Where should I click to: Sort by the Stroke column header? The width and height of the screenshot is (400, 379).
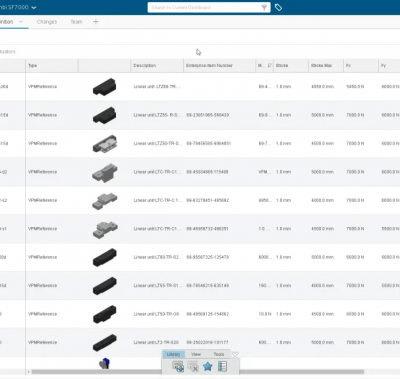pos(291,66)
